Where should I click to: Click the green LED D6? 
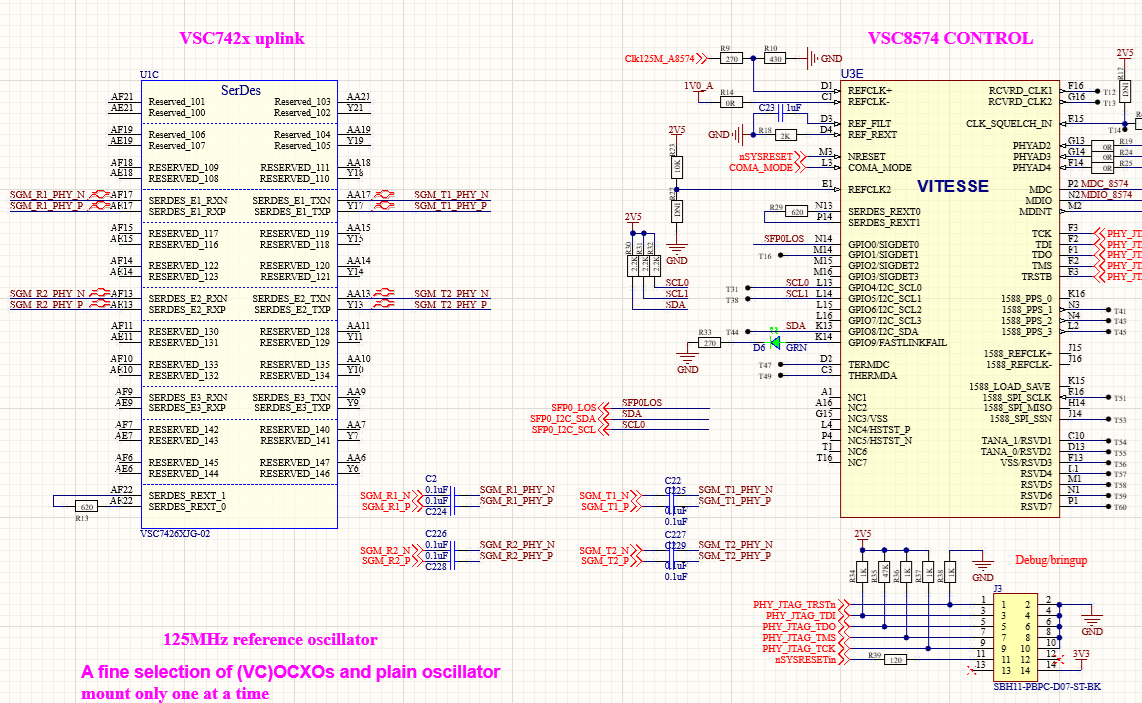pyautogui.click(x=775, y=342)
